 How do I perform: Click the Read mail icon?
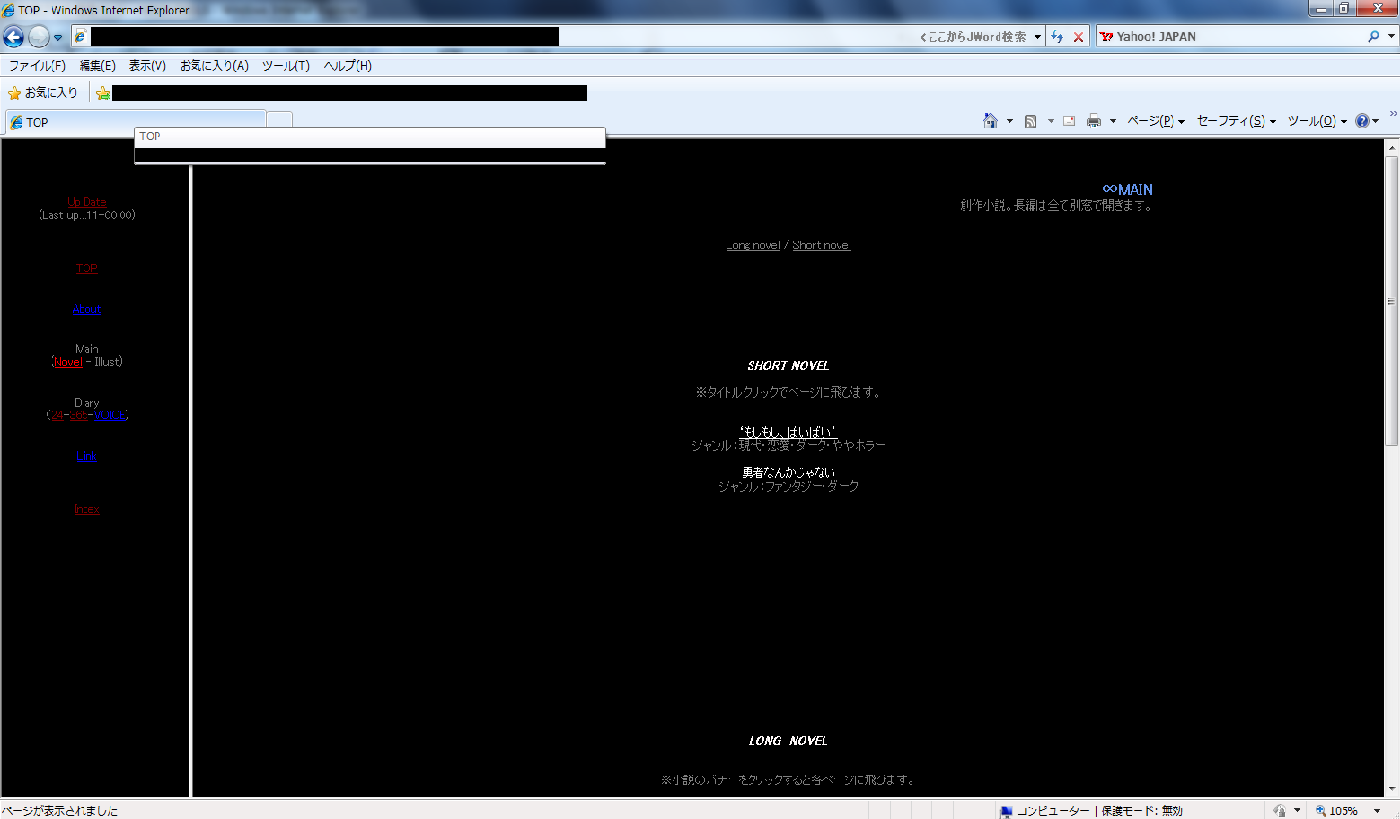click(1069, 121)
